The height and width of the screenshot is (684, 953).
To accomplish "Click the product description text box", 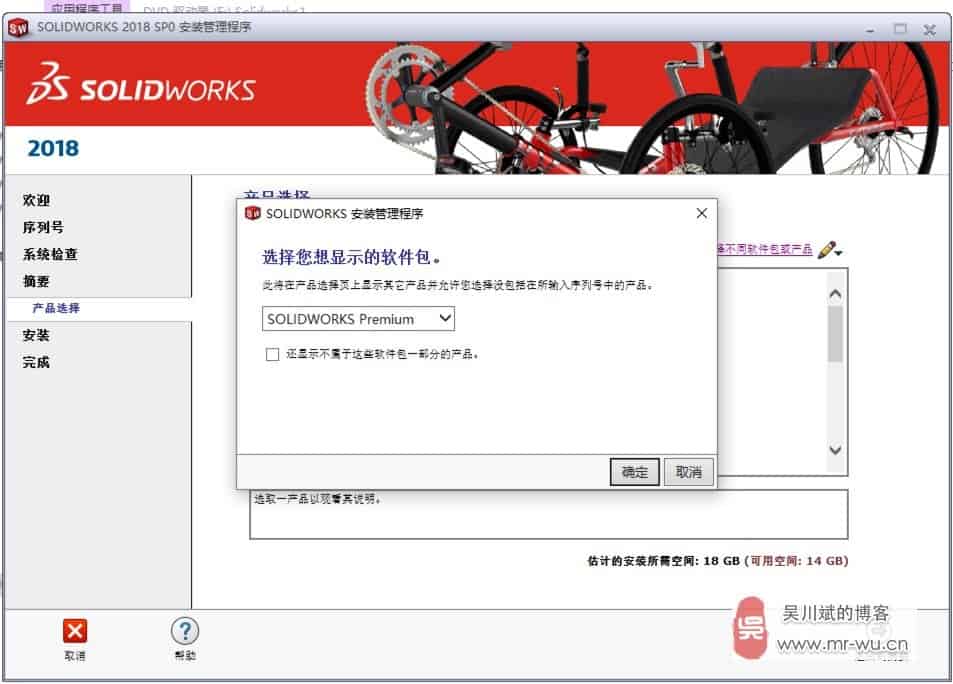I will (548, 514).
